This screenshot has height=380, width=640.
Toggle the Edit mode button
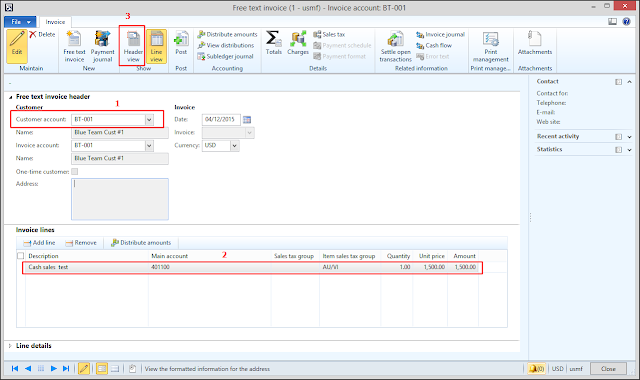17,46
